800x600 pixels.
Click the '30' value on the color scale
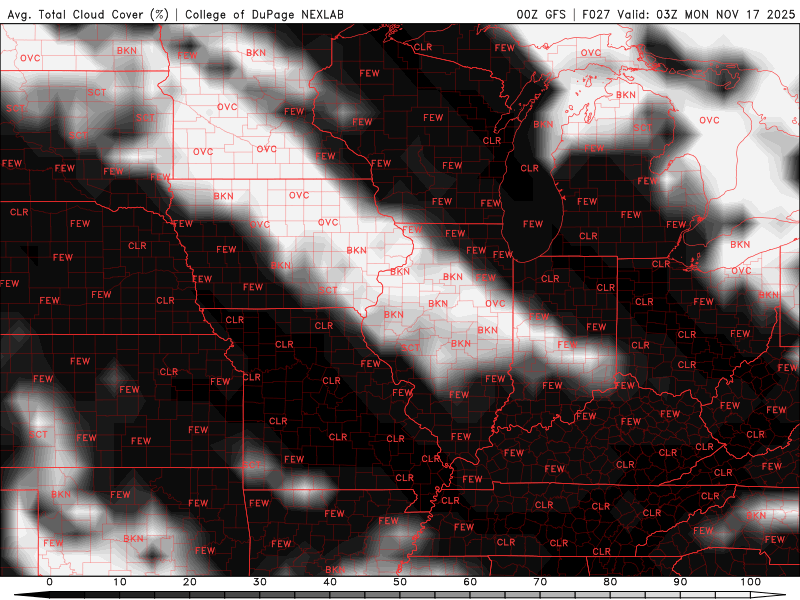(x=260, y=582)
